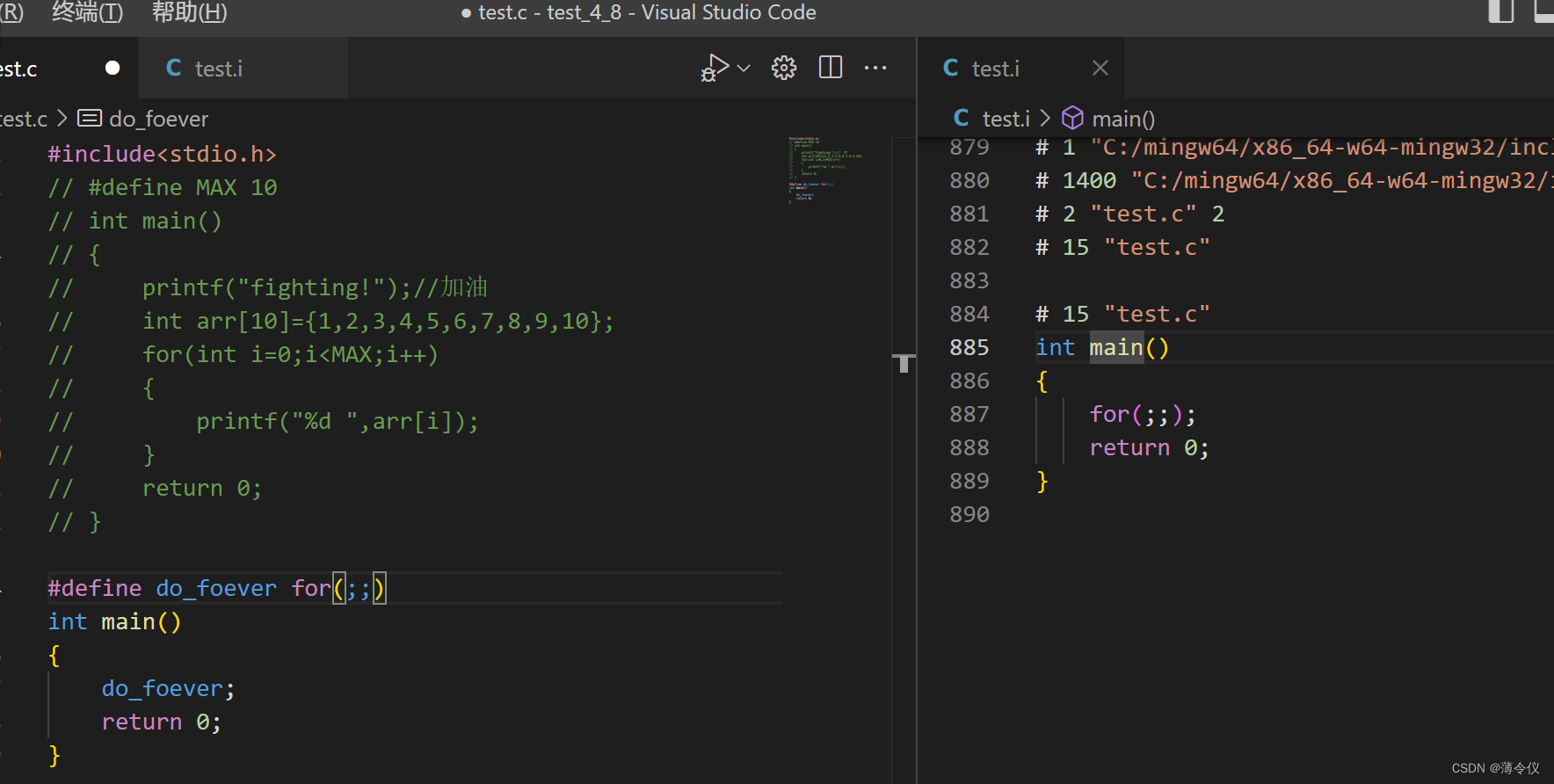1554x784 pixels.
Task: Click the cube symbol icon beside main()
Action: pyautogui.click(x=1072, y=118)
